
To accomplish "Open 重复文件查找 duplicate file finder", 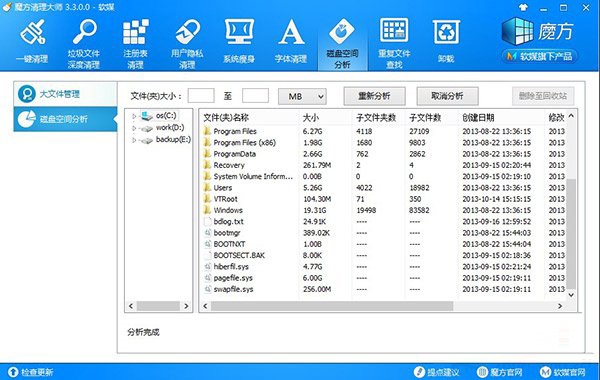I will pyautogui.click(x=394, y=44).
